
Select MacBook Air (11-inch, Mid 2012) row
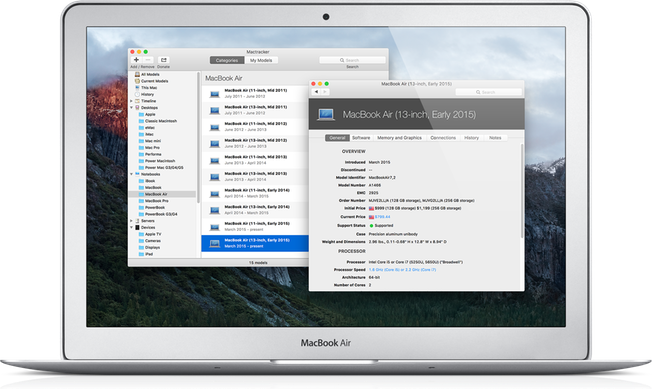click(255, 127)
